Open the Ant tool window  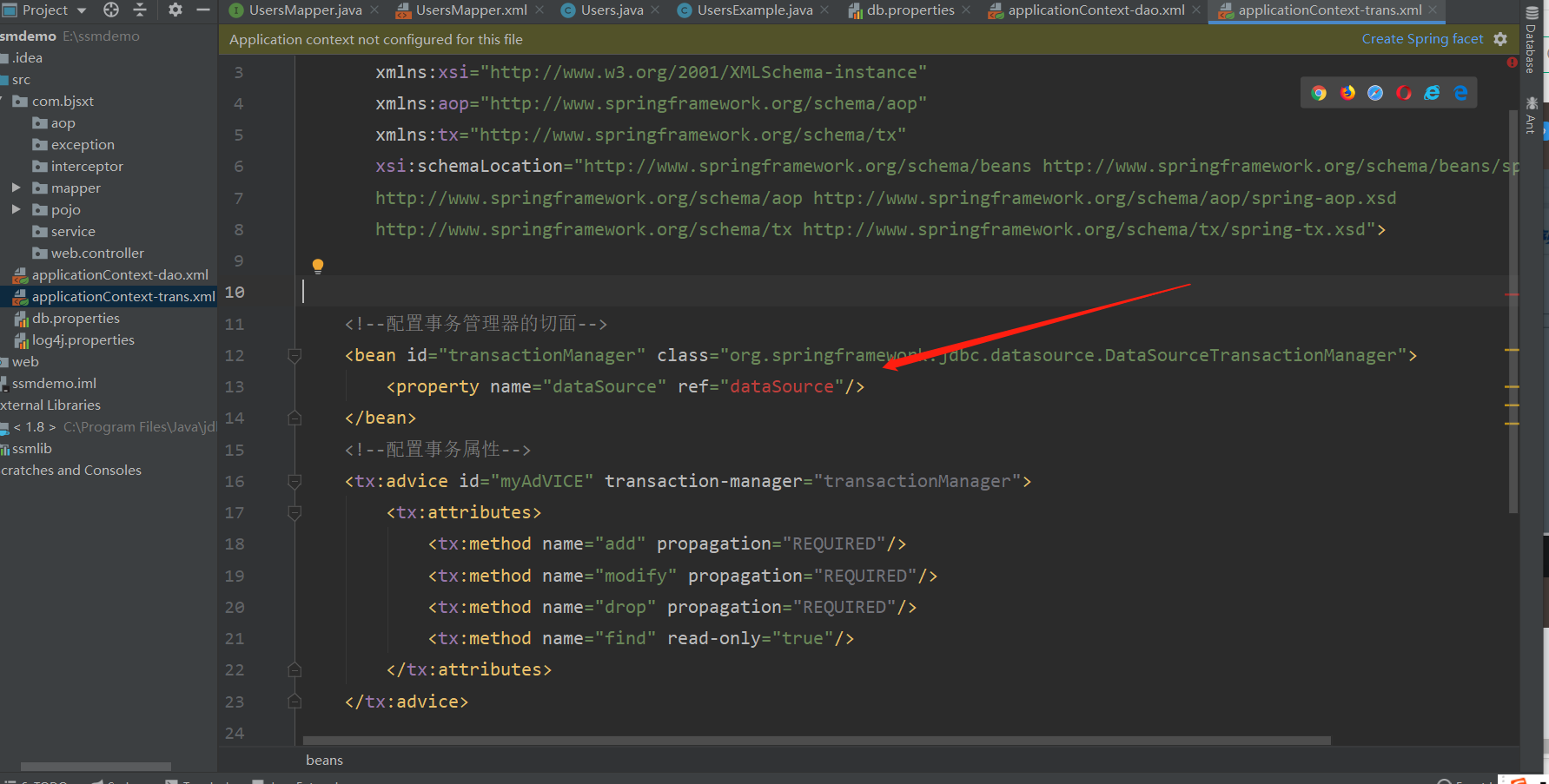click(1531, 115)
